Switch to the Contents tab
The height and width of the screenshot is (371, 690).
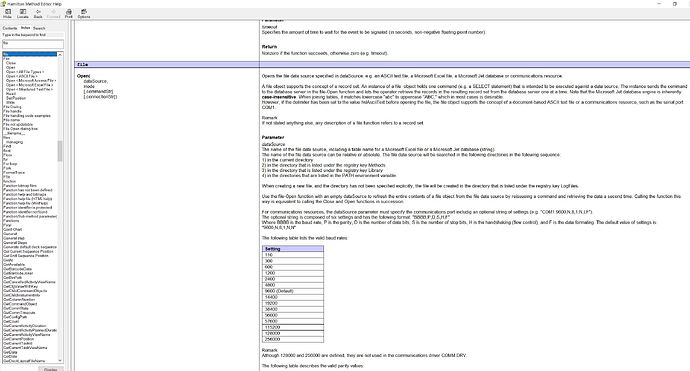pyautogui.click(x=10, y=28)
